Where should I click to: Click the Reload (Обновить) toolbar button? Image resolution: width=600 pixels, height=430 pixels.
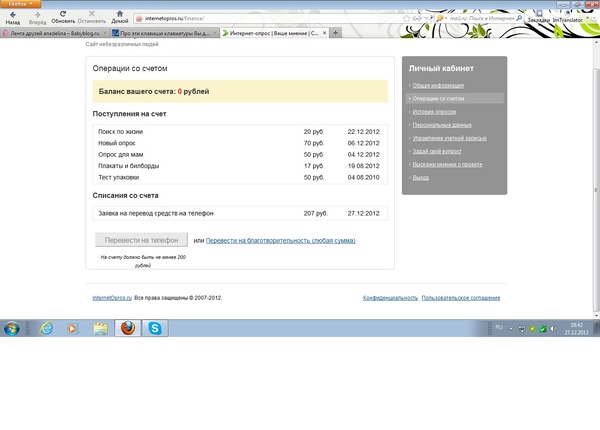click(61, 15)
